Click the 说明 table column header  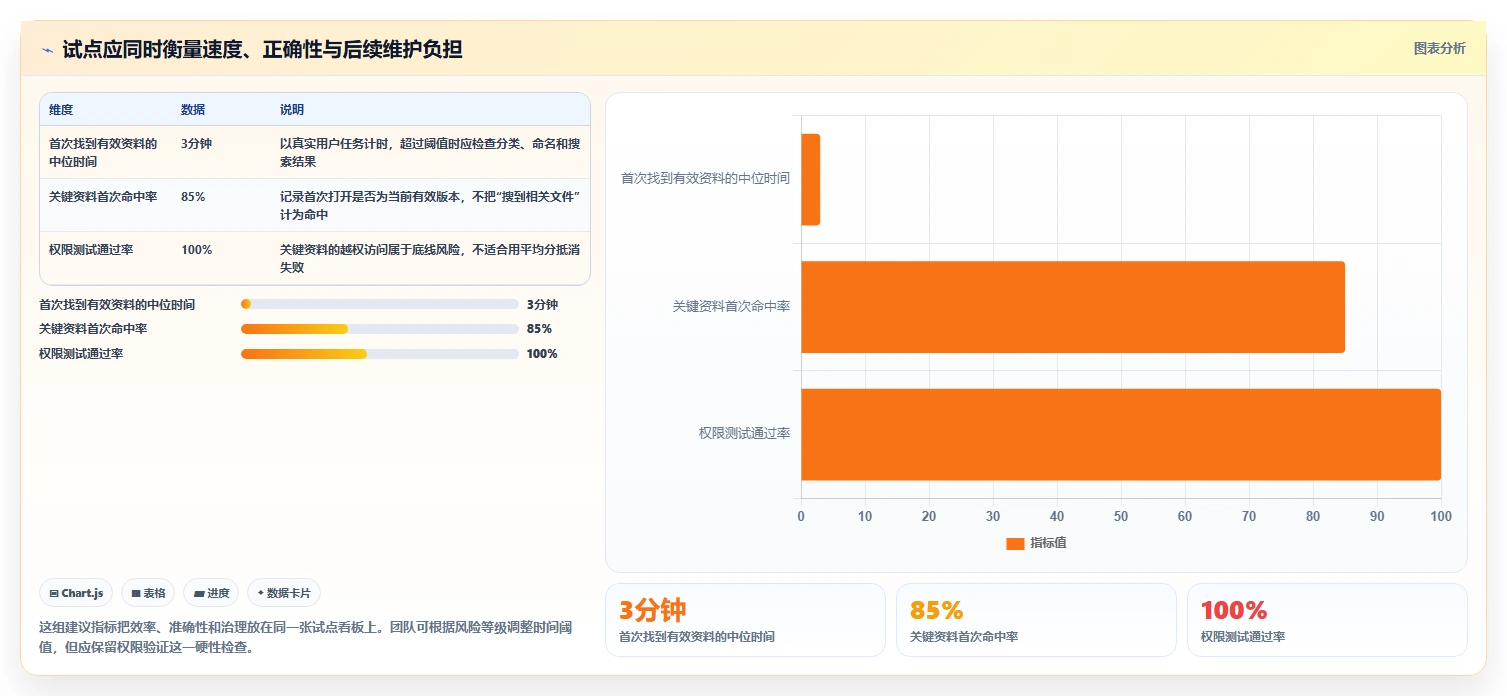point(292,110)
